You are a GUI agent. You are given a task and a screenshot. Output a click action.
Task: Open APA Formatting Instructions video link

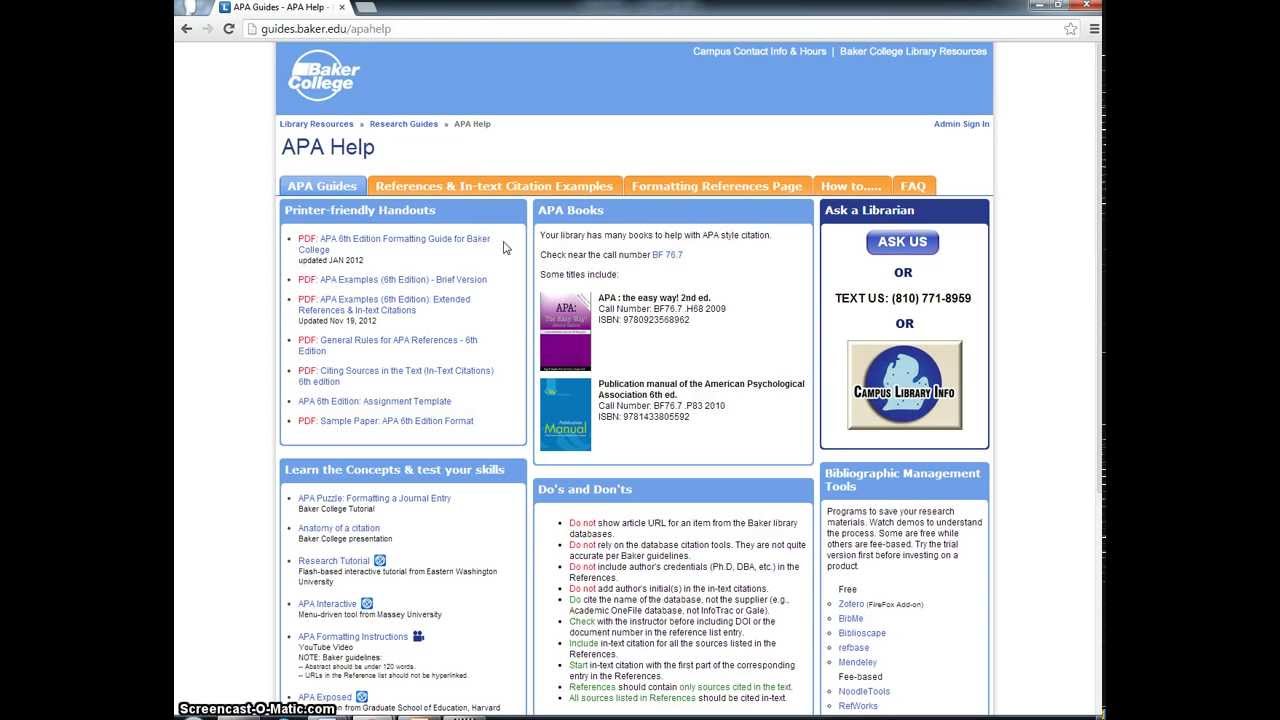(x=353, y=637)
